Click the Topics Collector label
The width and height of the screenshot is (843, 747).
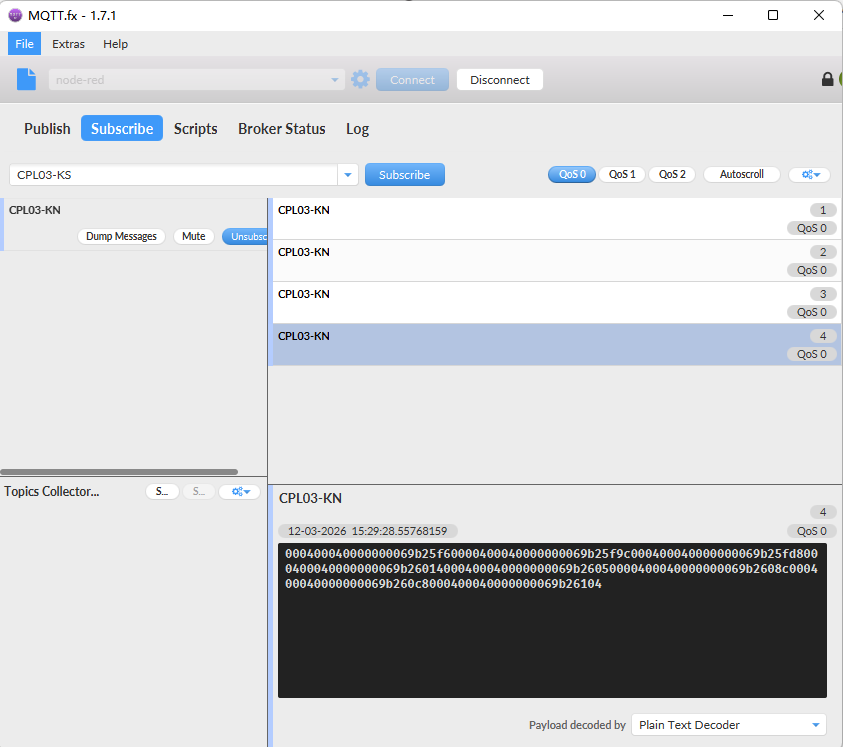click(52, 492)
